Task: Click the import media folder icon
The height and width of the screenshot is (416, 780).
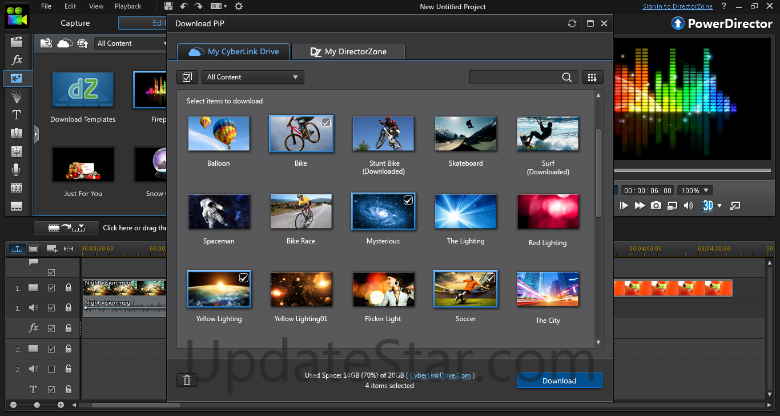Action: (x=46, y=43)
